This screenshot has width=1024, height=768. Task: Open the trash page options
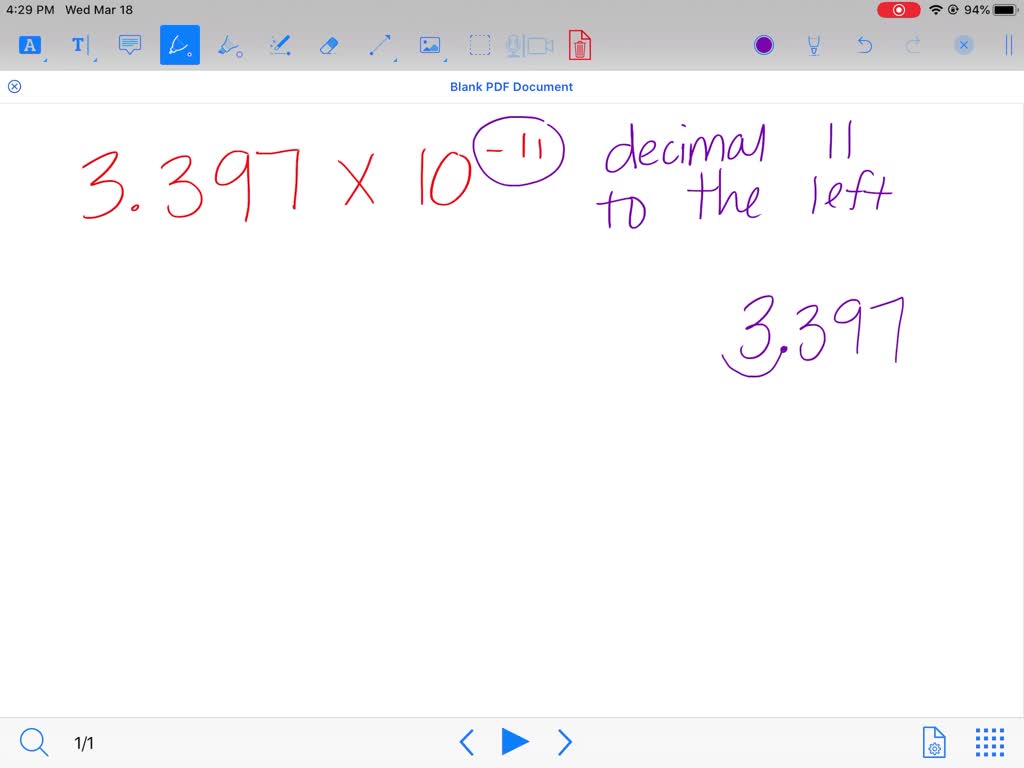coord(580,44)
